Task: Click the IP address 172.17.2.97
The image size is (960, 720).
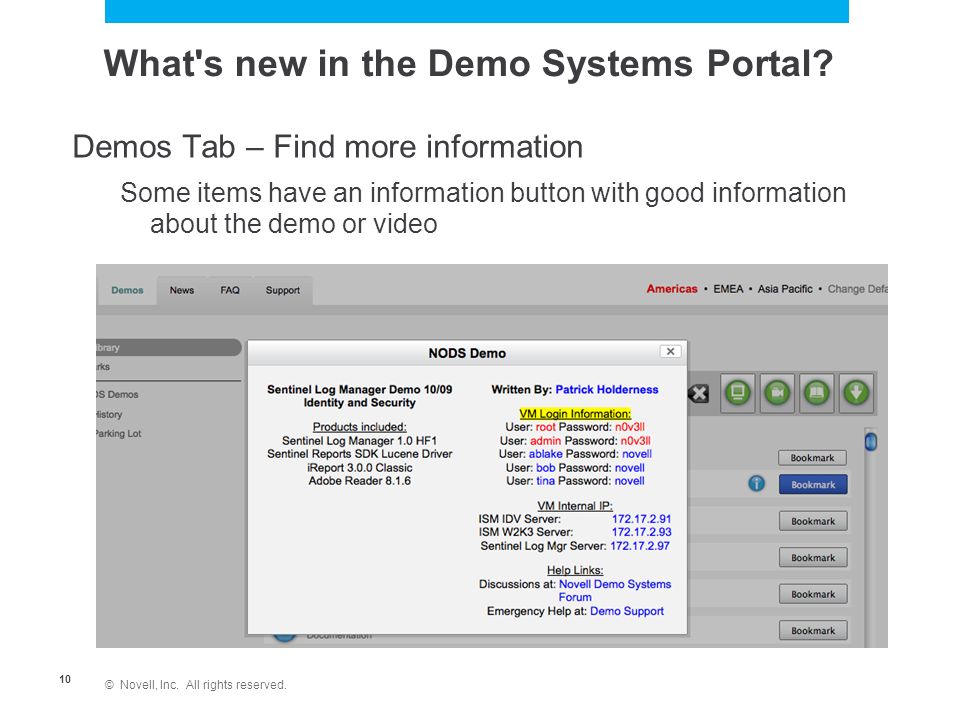Action: coord(640,546)
